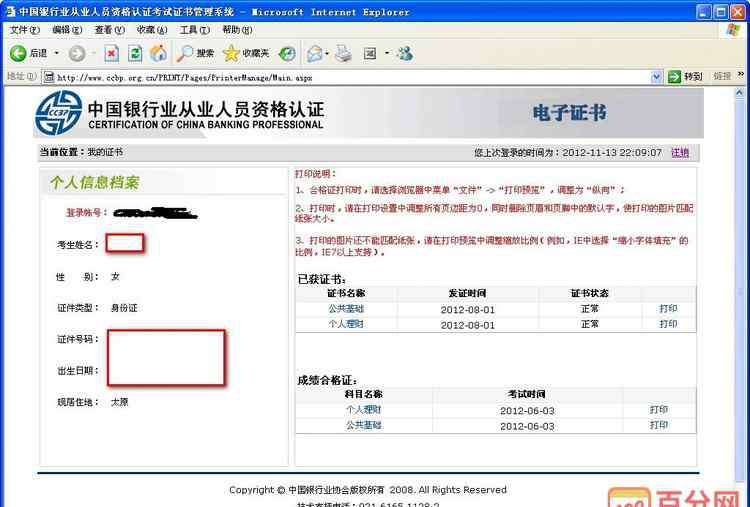Click the Messenger icon in toolbar
Screen dimensions: 750x507
tap(405, 54)
